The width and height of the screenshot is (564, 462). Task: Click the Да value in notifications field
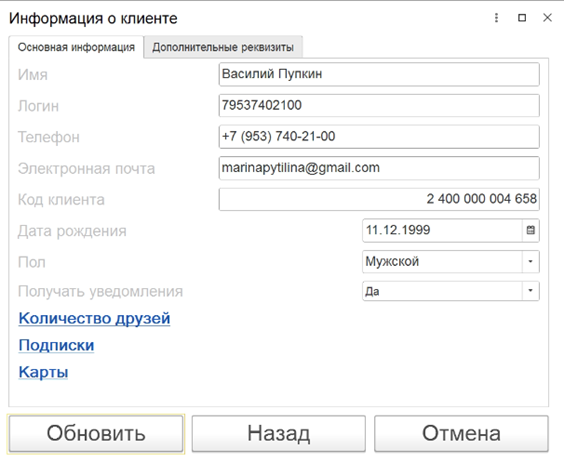(372, 291)
